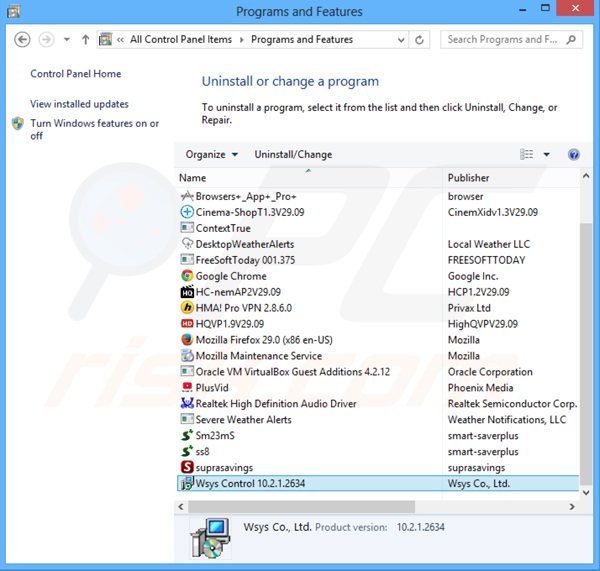Open window system menu icon in title bar
This screenshot has height=571, width=600.
tap(13, 11)
